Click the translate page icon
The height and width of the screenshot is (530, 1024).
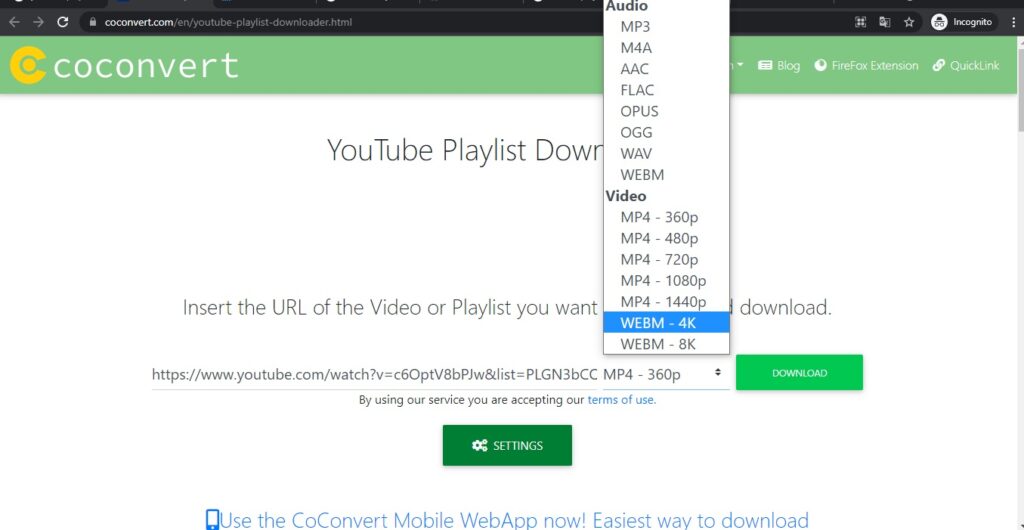pos(885,22)
